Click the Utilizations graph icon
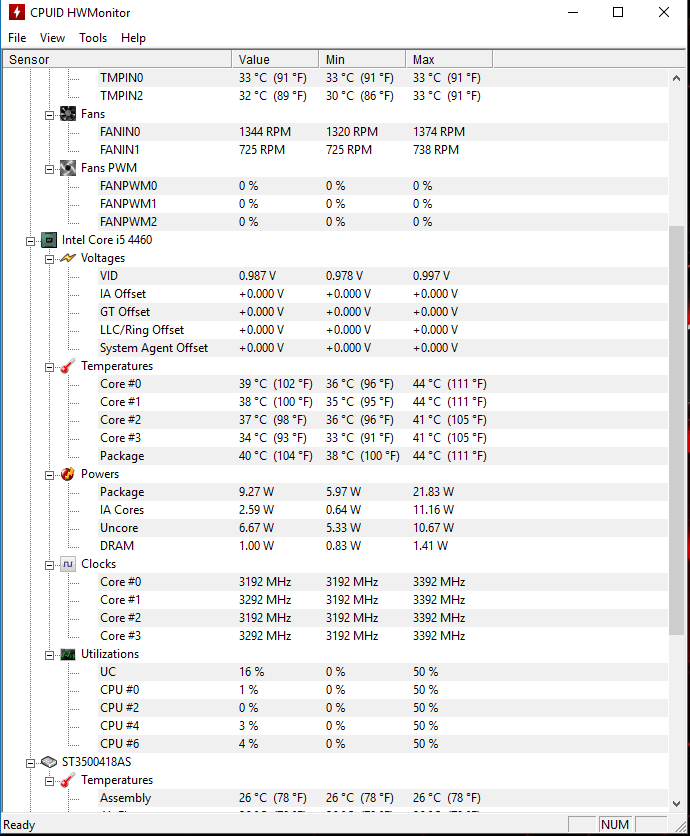The width and height of the screenshot is (690, 836). click(x=68, y=654)
